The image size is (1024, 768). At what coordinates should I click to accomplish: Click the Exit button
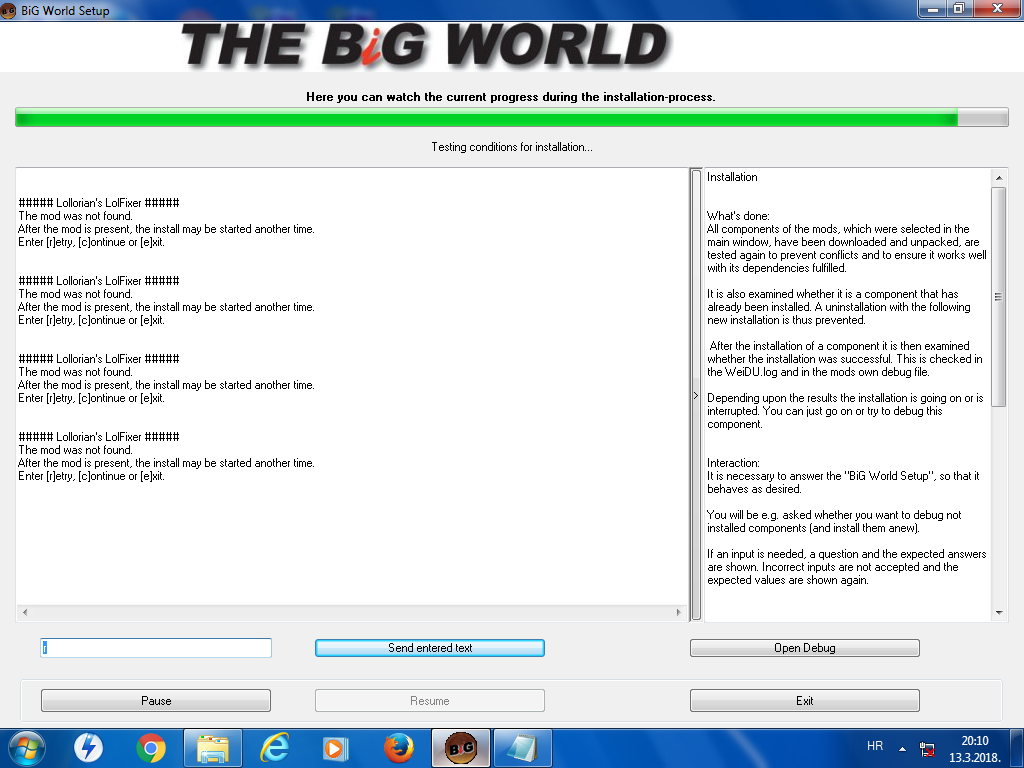click(x=805, y=701)
